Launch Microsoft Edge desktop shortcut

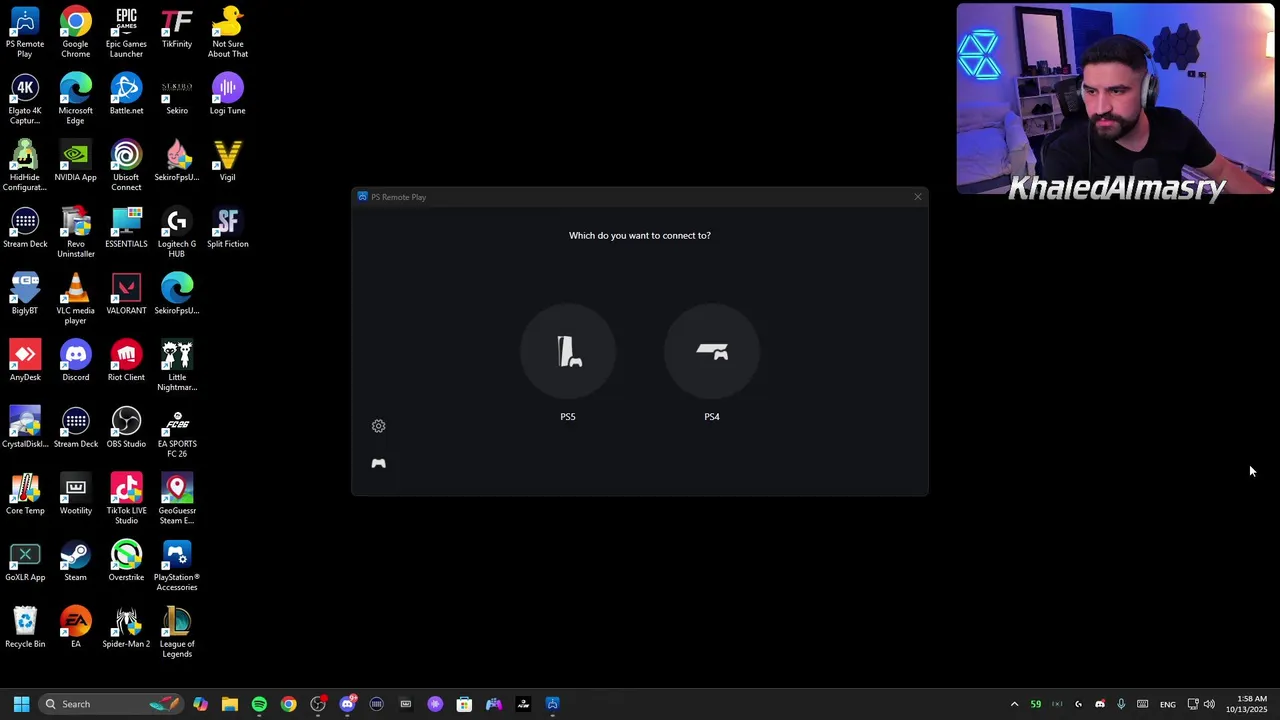pos(75,99)
